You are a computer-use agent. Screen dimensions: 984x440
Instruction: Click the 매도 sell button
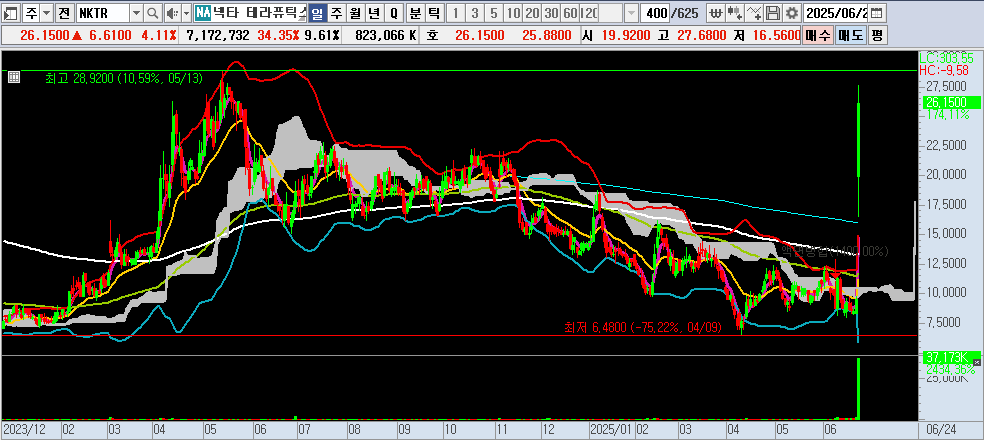pyautogui.click(x=850, y=36)
